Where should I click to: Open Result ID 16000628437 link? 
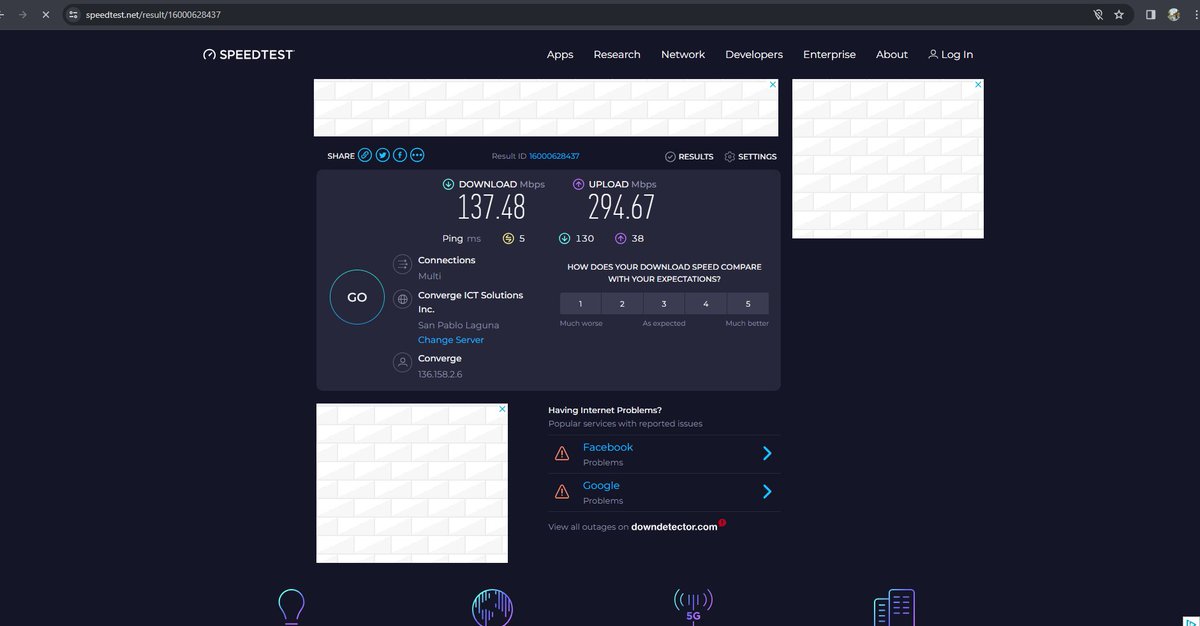(x=554, y=156)
